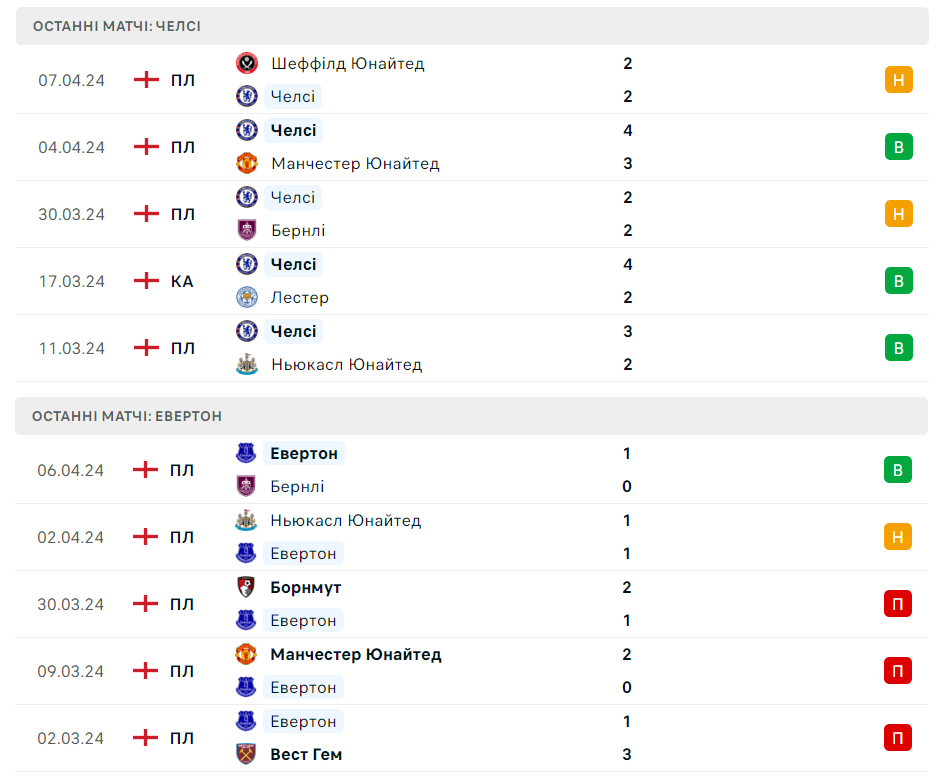Open the Шеффілд Юнайтед team link

tap(347, 63)
